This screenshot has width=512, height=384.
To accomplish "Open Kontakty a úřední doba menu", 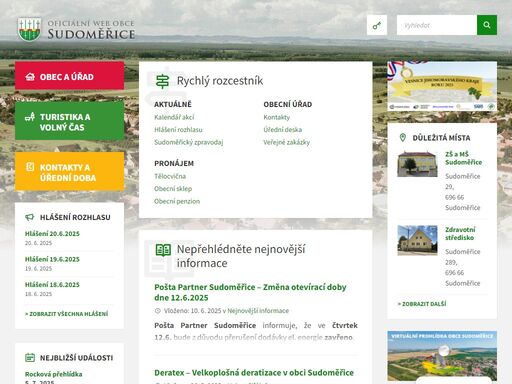I will point(69,171).
